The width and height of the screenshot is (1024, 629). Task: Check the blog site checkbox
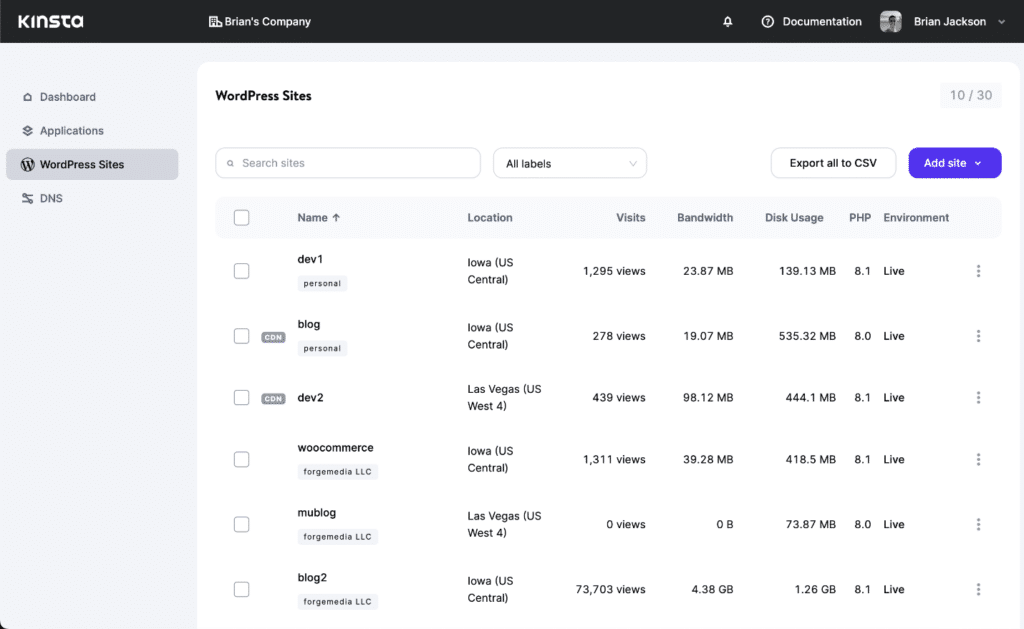pyautogui.click(x=242, y=336)
